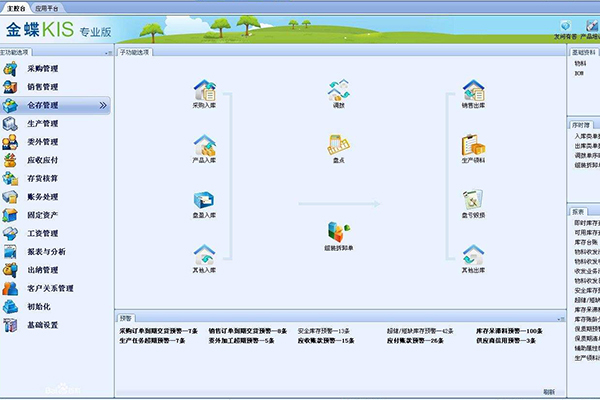The image size is (600, 400).
Task: Switch to the 应用平台 tab
Action: click(47, 8)
